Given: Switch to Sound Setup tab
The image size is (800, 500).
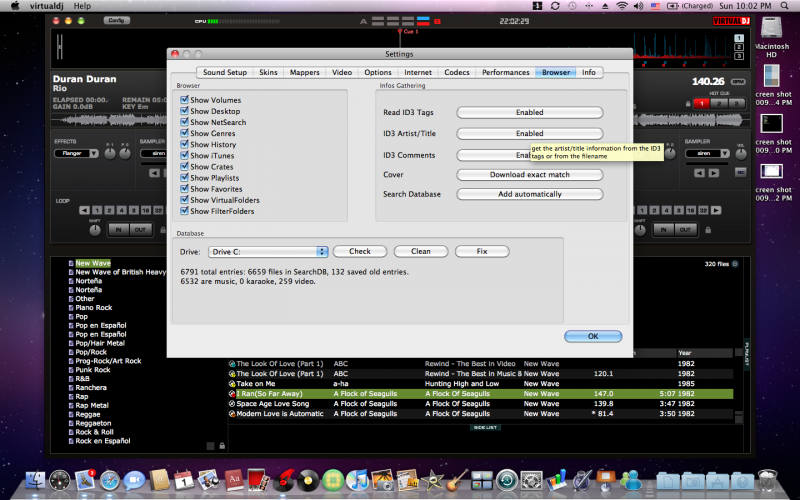Looking at the screenshot, I should click(224, 72).
